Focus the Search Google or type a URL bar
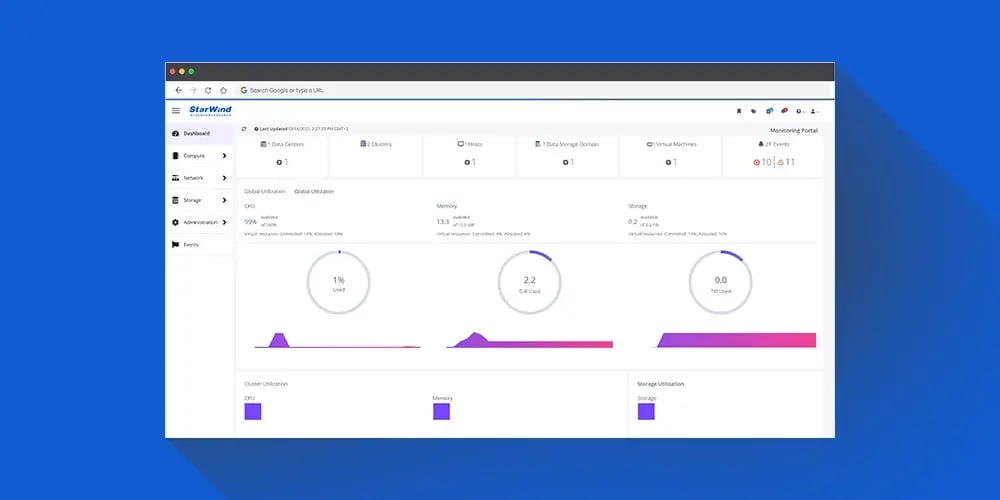This screenshot has width=1000, height=500. point(533,91)
